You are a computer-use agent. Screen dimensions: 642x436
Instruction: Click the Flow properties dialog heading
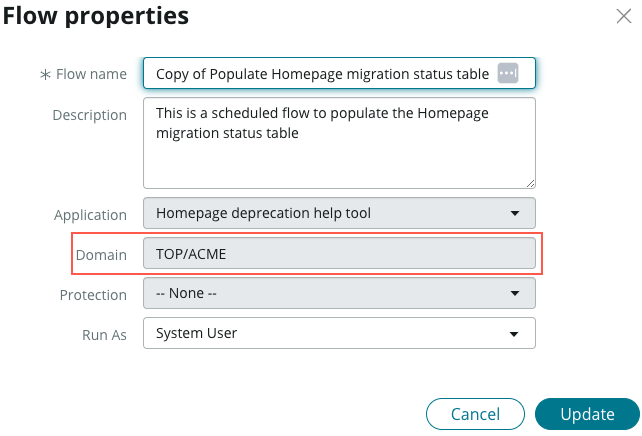[96, 16]
